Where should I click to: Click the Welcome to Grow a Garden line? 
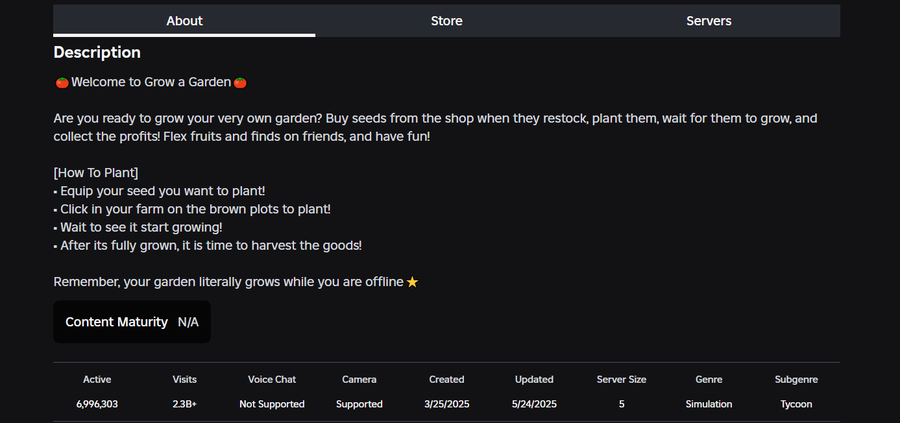point(151,82)
